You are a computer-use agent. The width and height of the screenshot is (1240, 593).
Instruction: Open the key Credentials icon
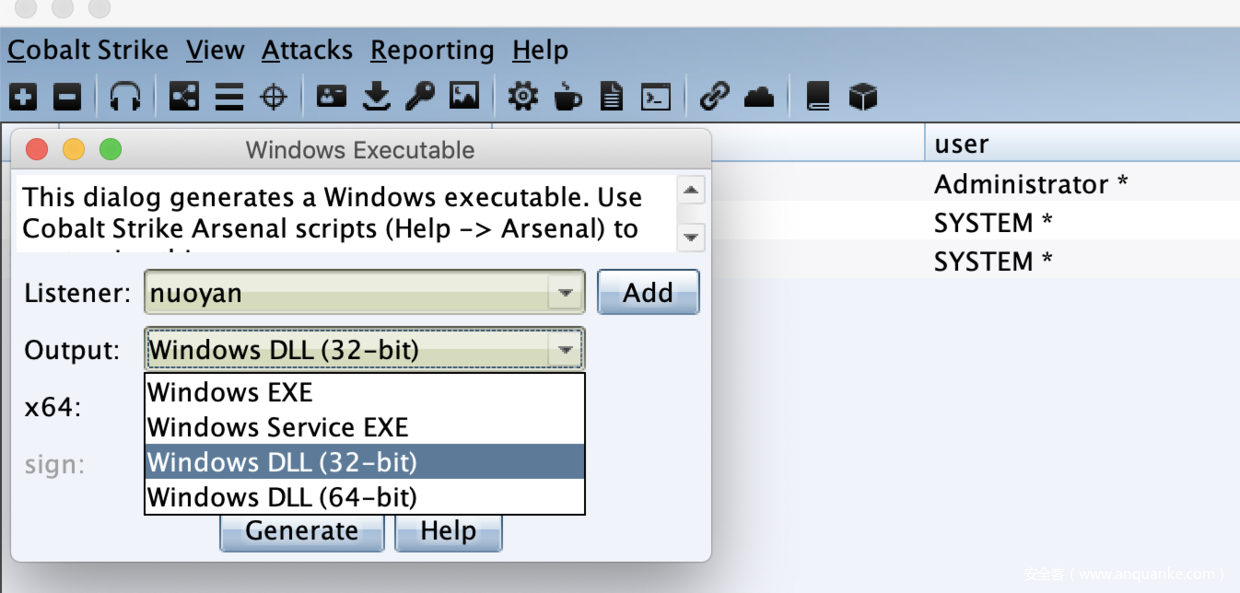click(419, 97)
